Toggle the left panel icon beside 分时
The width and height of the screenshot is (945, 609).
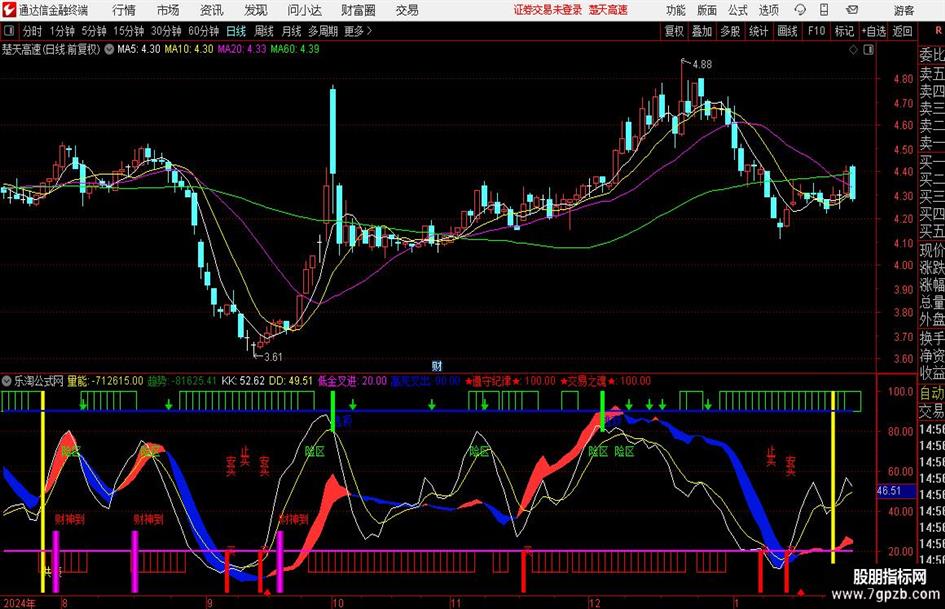point(9,31)
